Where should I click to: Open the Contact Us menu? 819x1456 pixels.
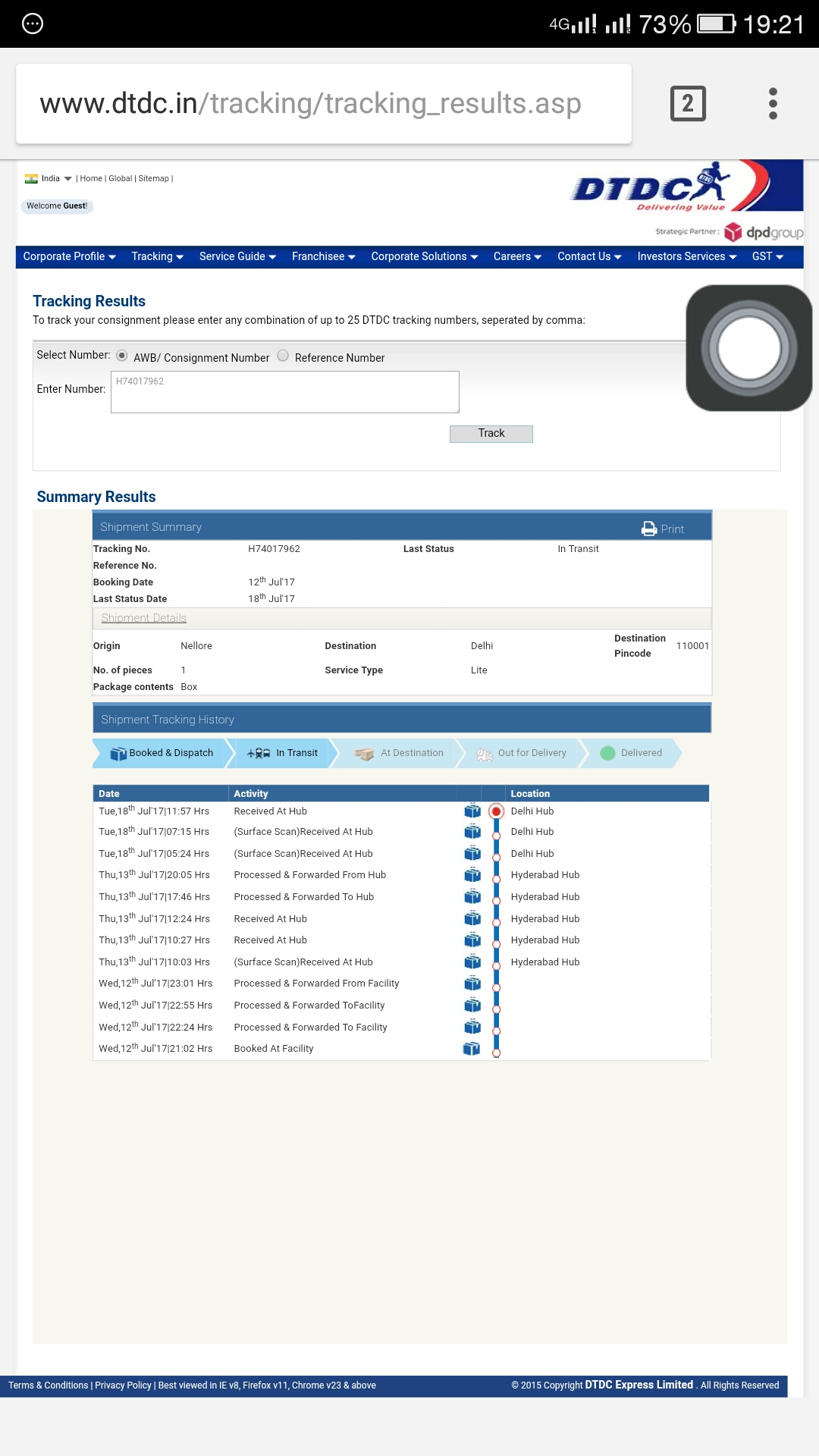point(589,256)
